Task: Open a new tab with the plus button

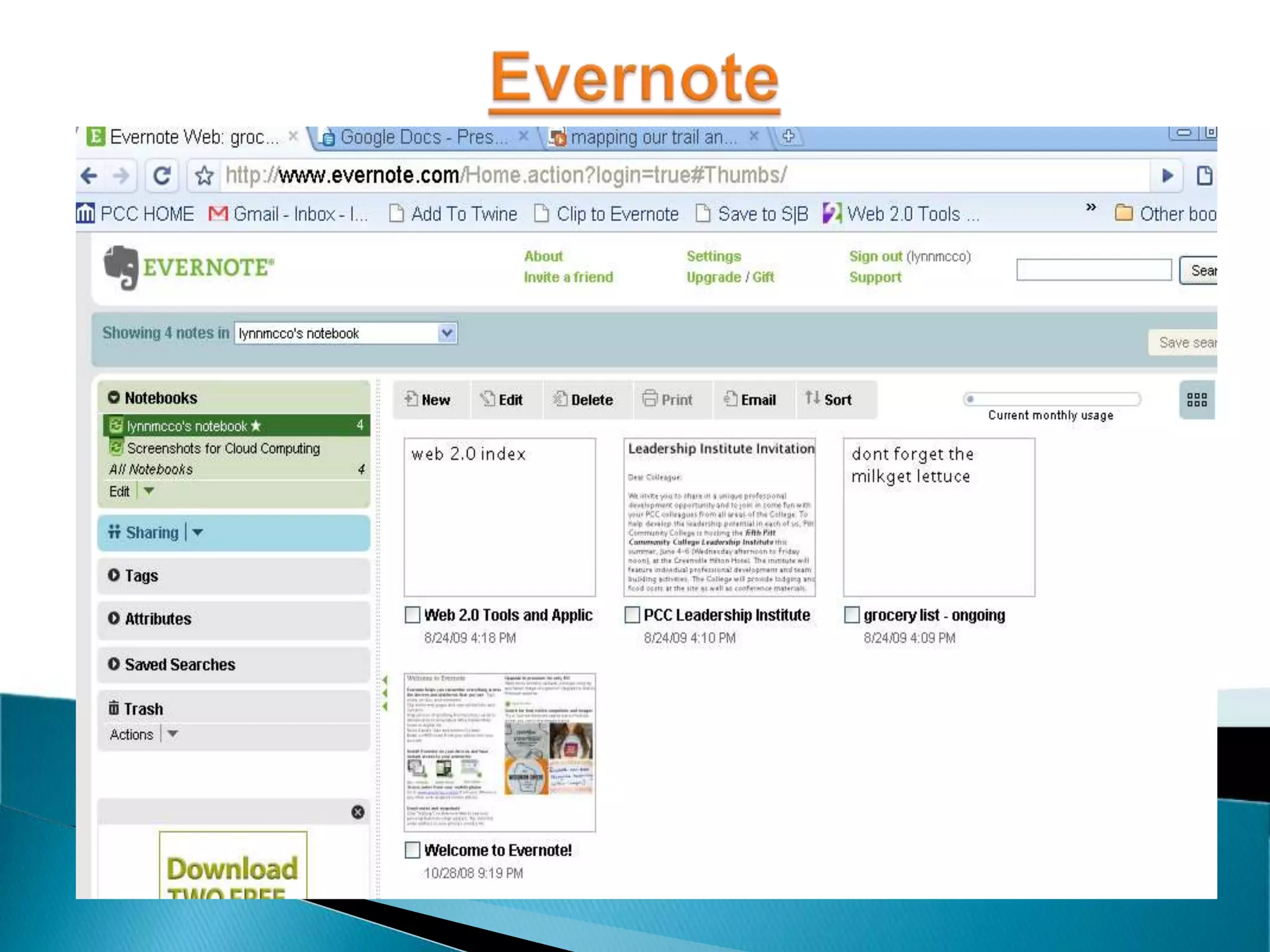Action: coord(788,136)
